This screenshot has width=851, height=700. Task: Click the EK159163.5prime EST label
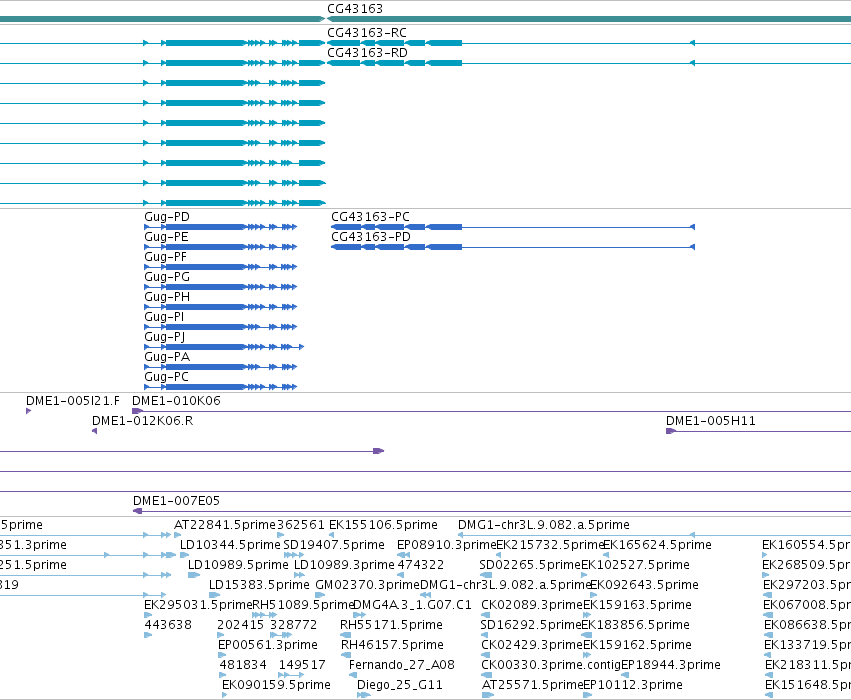click(637, 604)
